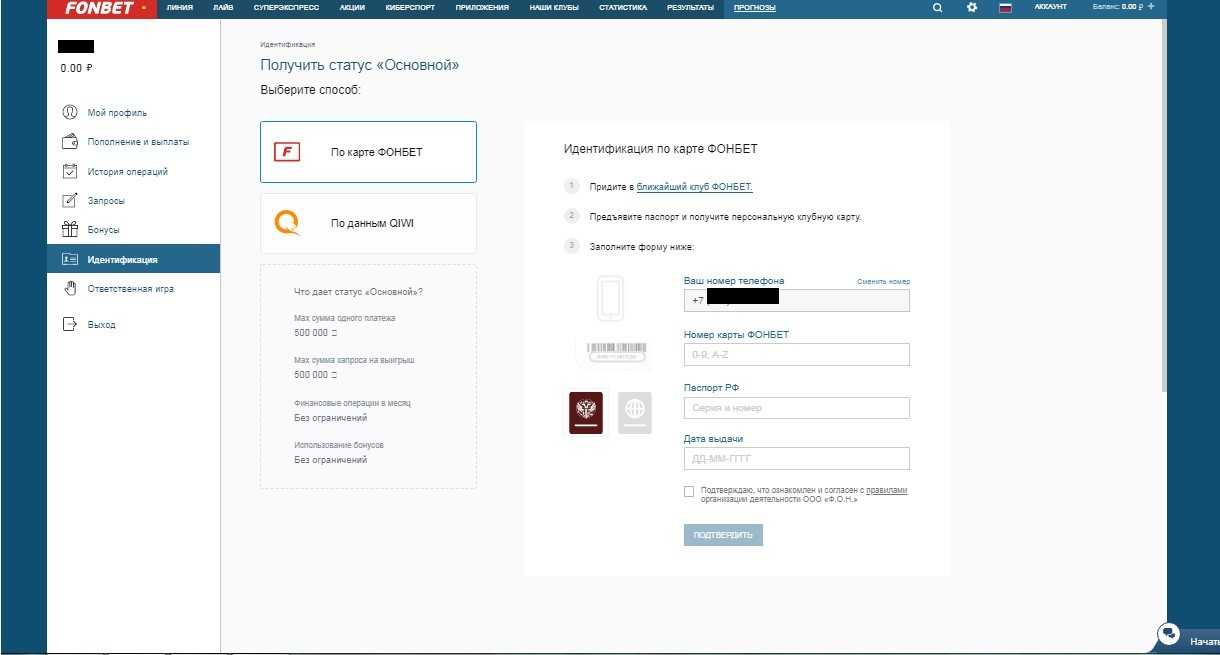
Task: Open the settings gear icon
Action: (x=972, y=8)
